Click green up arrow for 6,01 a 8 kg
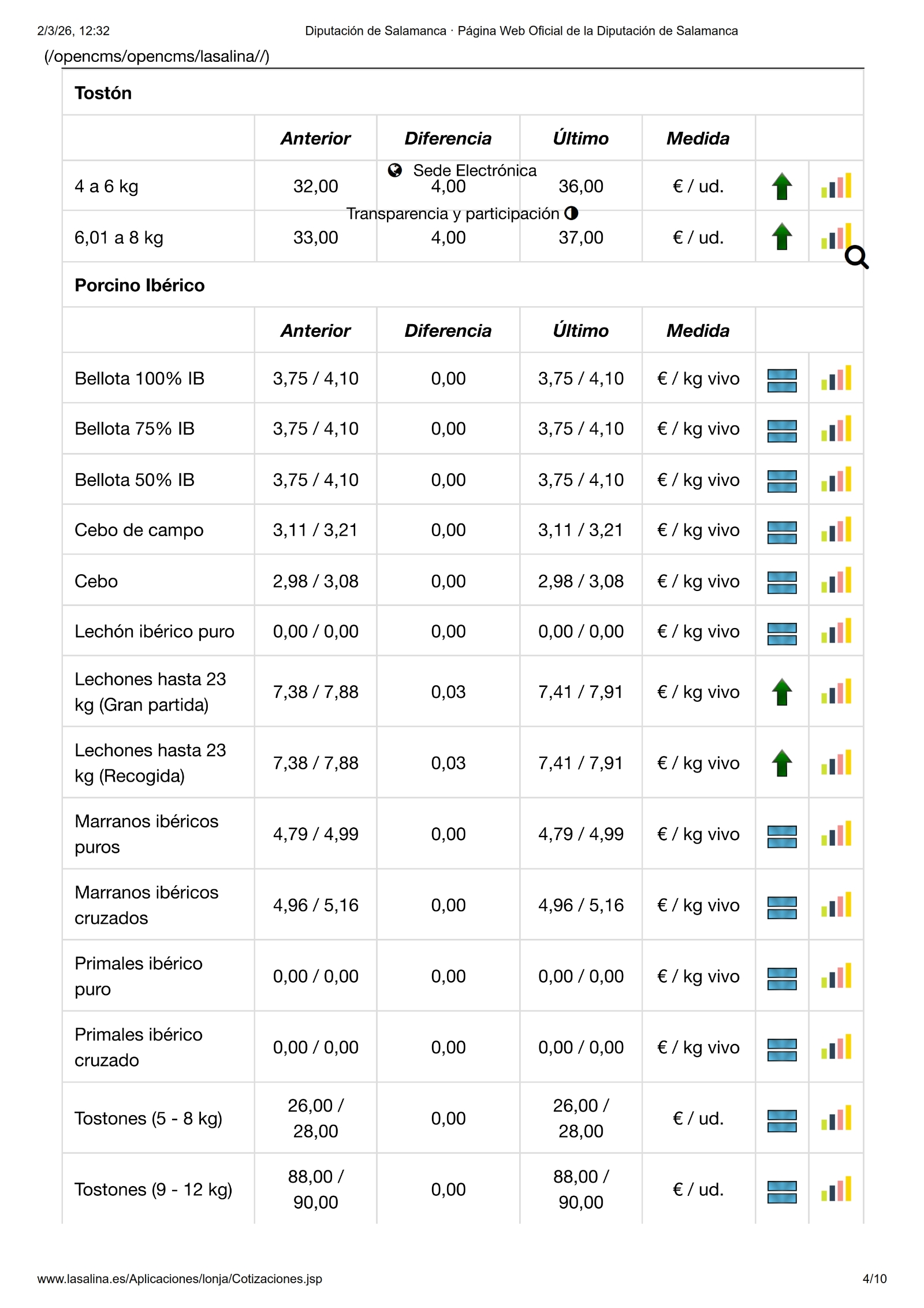Viewport: 924px width, 1308px height. click(x=781, y=237)
